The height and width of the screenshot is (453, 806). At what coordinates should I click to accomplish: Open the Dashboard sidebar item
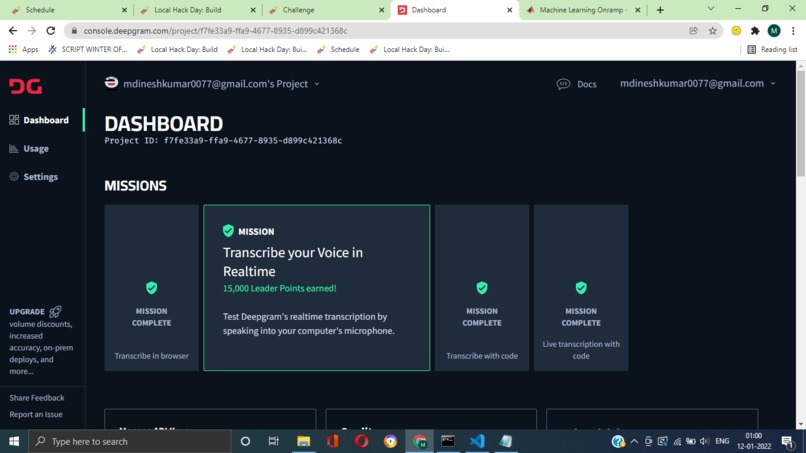click(39, 120)
